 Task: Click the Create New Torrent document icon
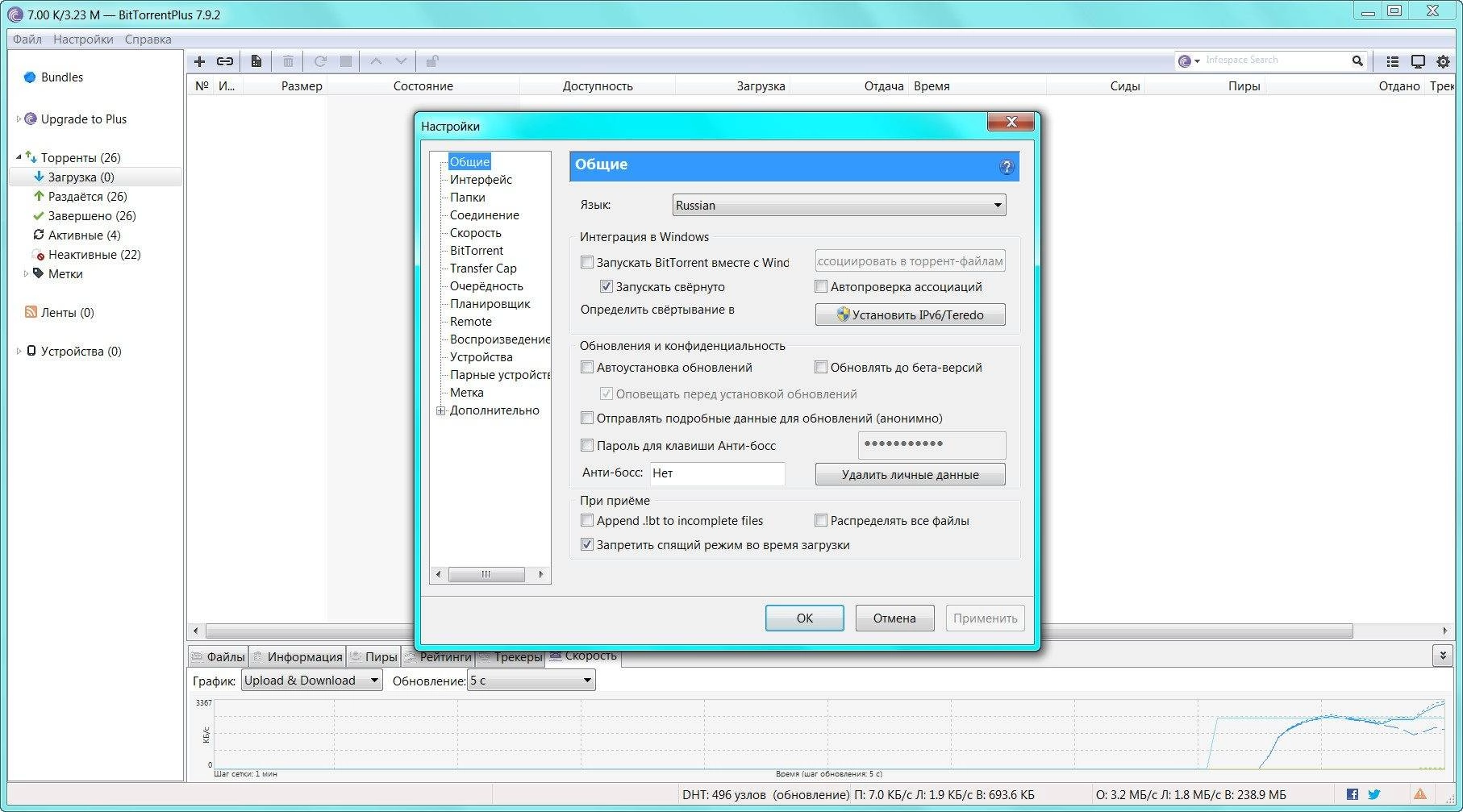[x=256, y=61]
